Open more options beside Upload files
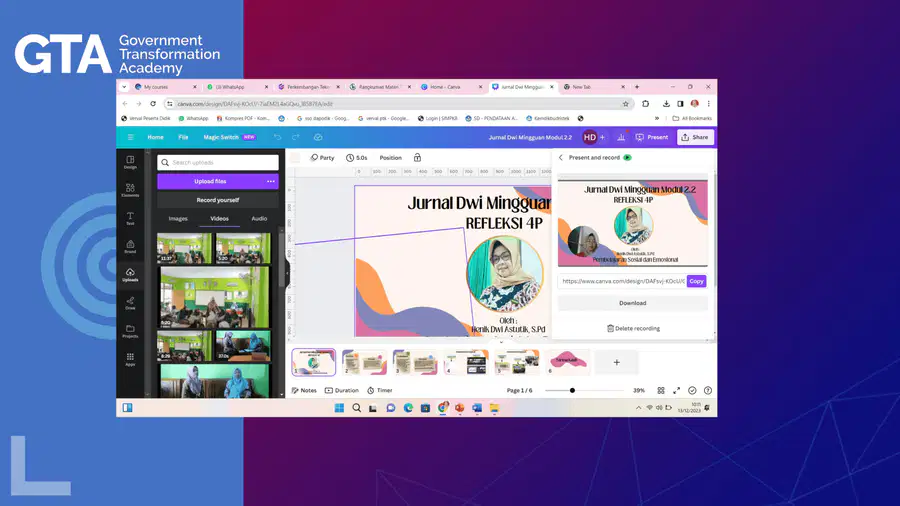 pyautogui.click(x=271, y=181)
